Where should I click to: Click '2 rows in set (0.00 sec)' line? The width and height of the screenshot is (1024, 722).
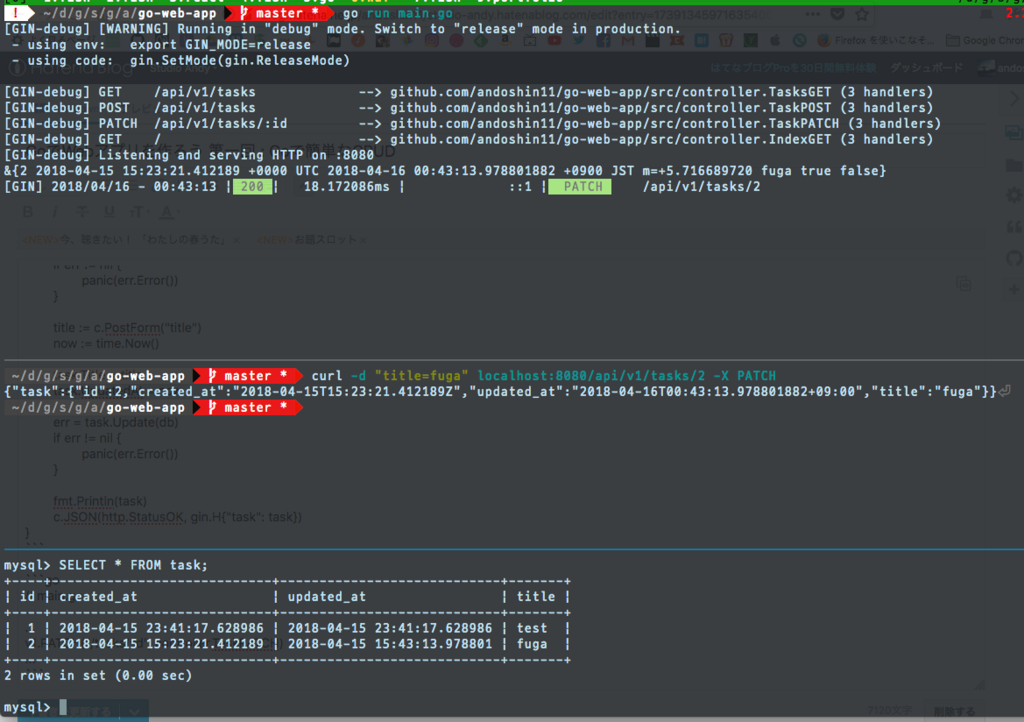click(98, 676)
